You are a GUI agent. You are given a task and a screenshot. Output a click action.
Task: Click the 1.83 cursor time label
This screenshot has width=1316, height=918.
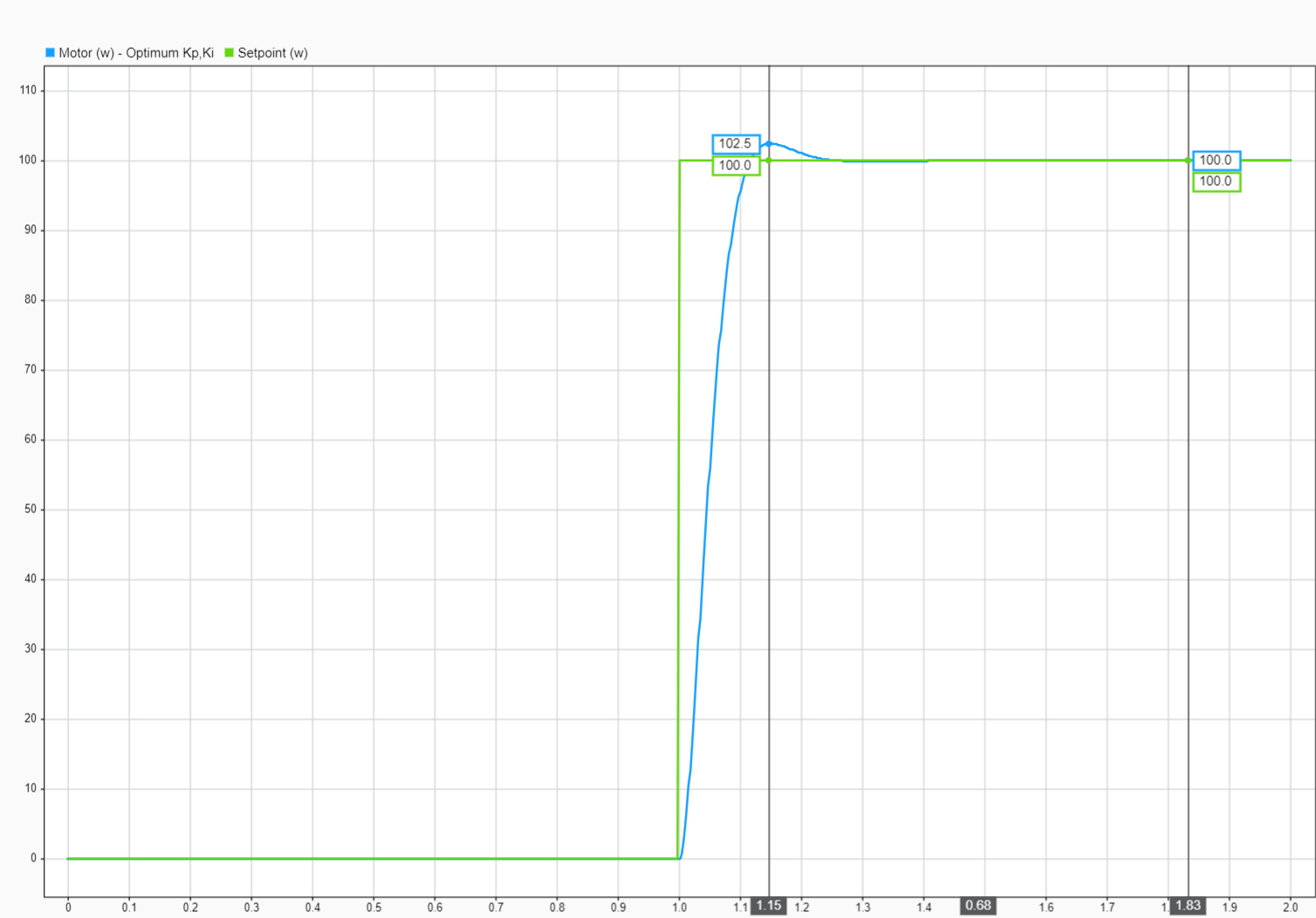click(1188, 906)
